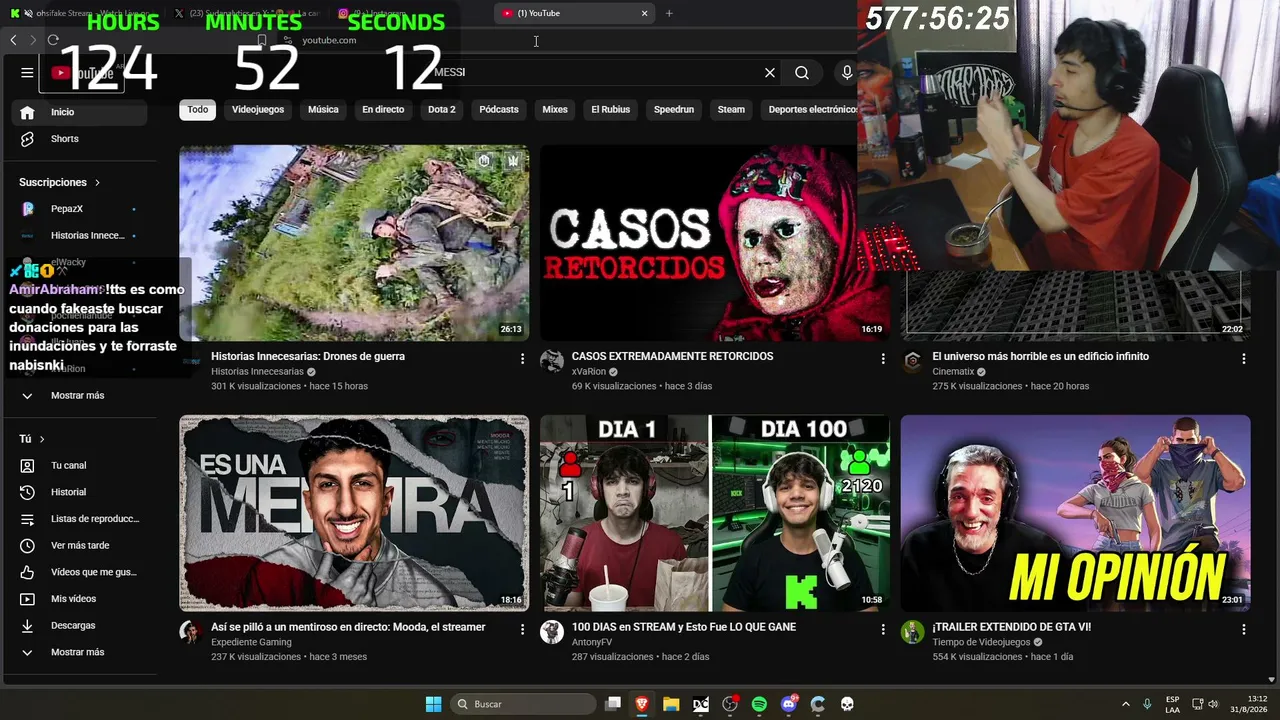Open Ver más tarde list
1280x720 pixels.
pyautogui.click(x=80, y=545)
